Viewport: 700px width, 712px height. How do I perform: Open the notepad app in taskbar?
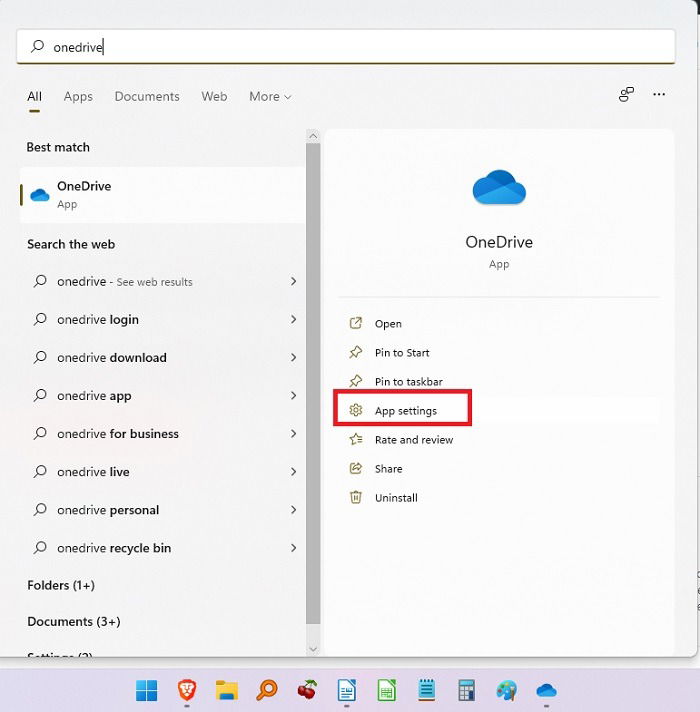426,690
